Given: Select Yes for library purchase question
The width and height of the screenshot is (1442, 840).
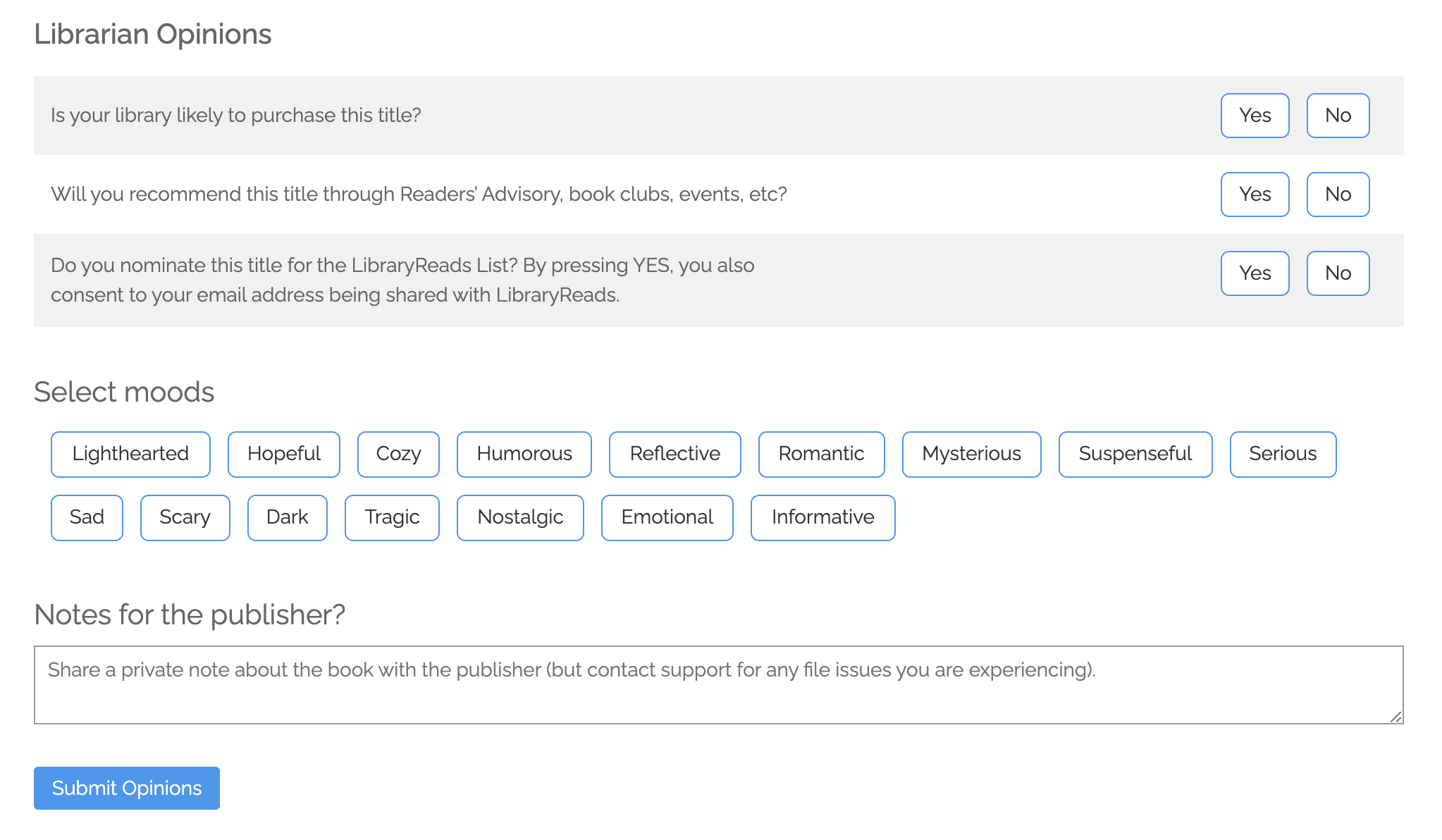Looking at the screenshot, I should pos(1255,116).
